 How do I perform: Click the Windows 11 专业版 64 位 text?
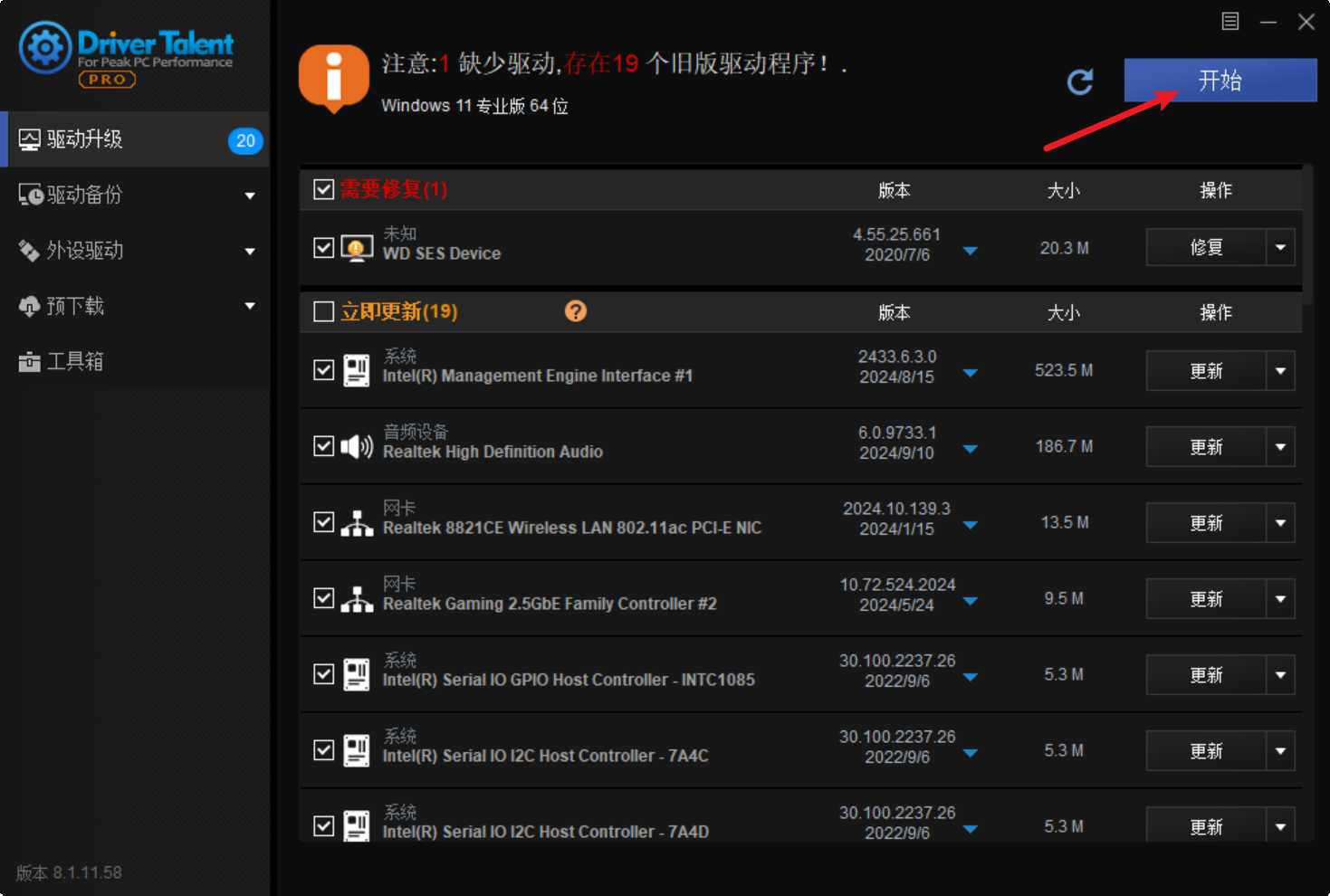(x=474, y=106)
